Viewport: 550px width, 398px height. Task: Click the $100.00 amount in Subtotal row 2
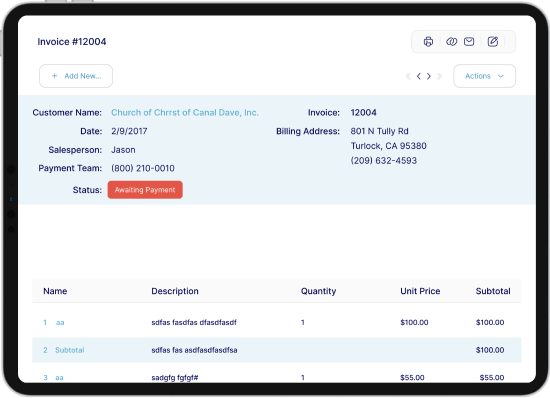tap(490, 350)
